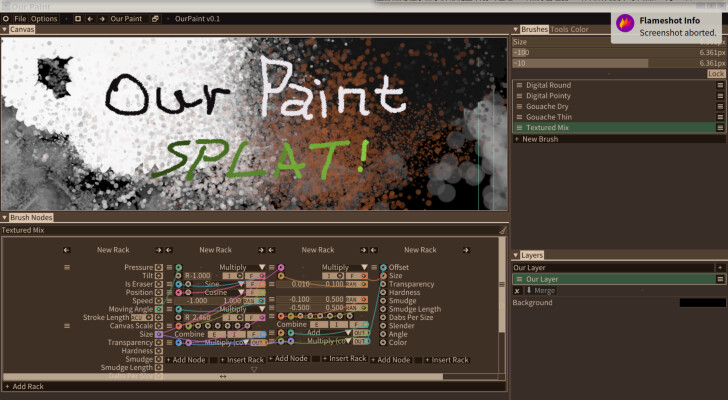Select the Our Layer row in the layers list
Screen dimensions: 728x400
619,279
